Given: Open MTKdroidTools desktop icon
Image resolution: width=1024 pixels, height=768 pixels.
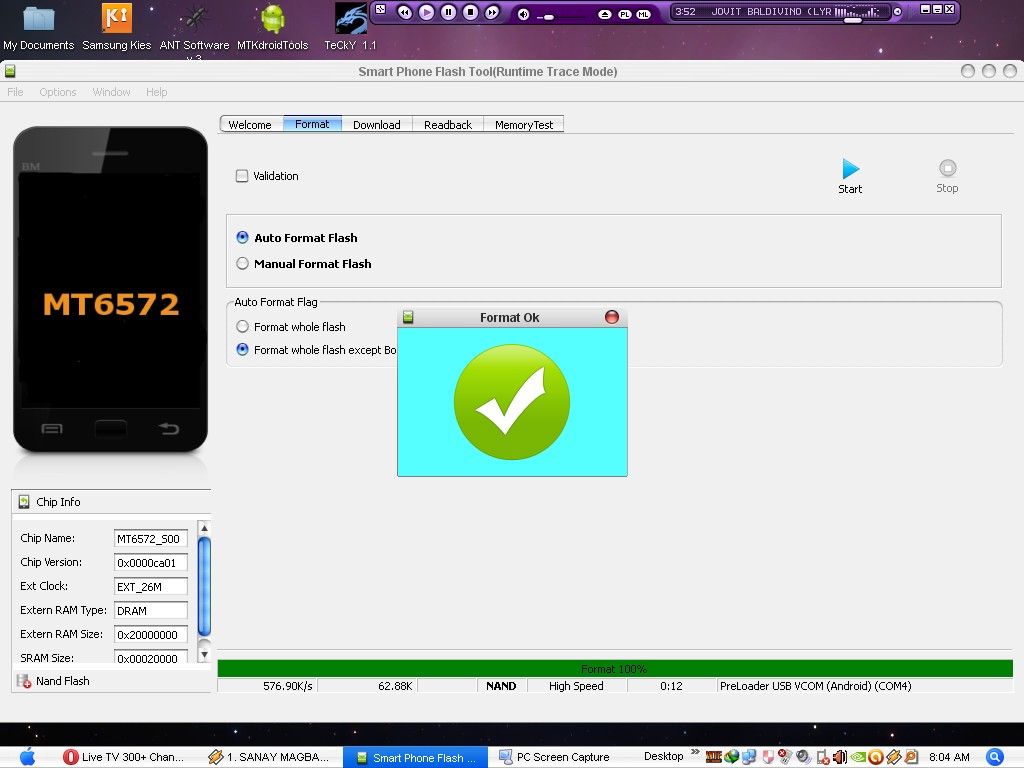Looking at the screenshot, I should click(x=272, y=20).
